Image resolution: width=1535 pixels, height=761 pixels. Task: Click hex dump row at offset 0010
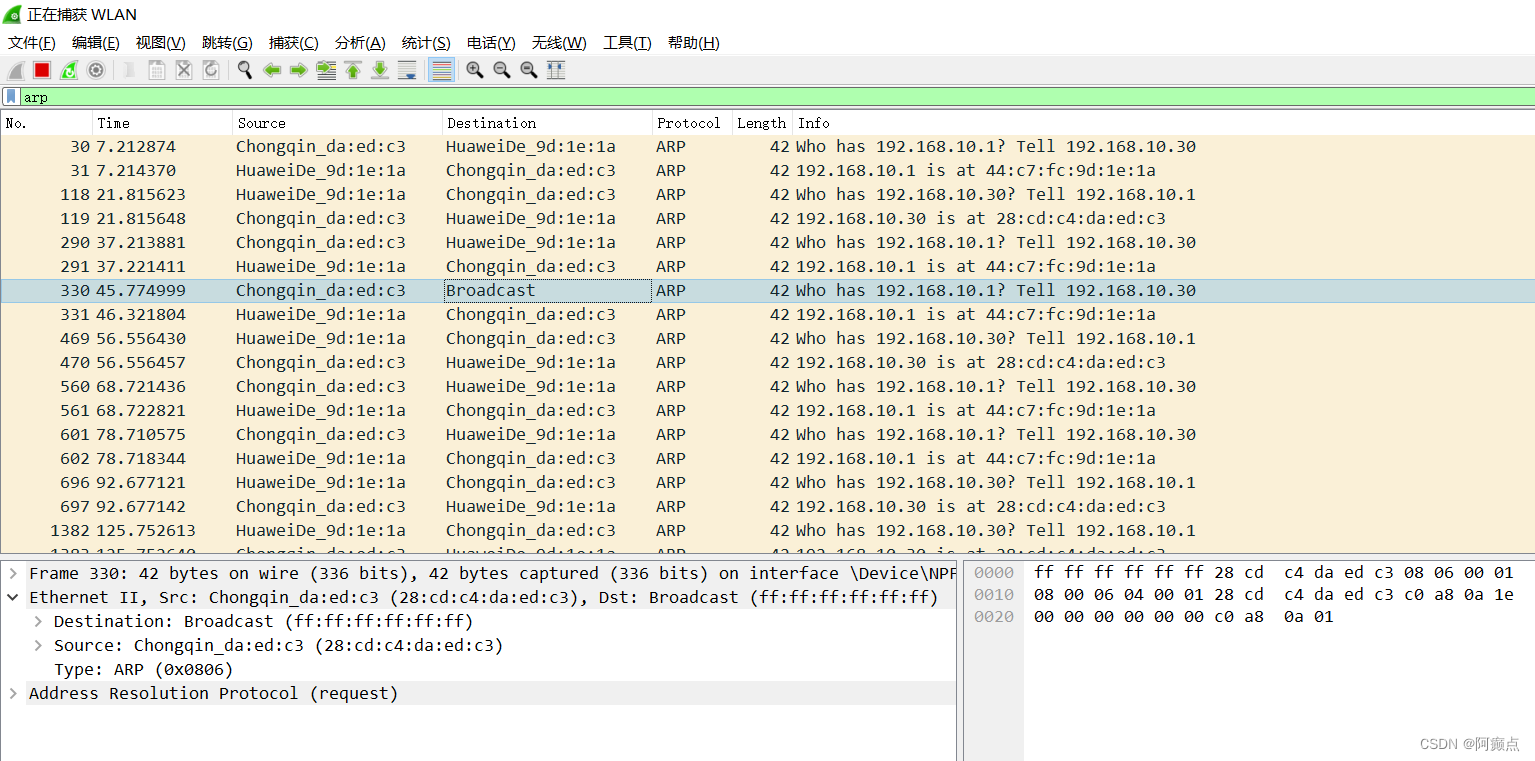coord(1243,595)
